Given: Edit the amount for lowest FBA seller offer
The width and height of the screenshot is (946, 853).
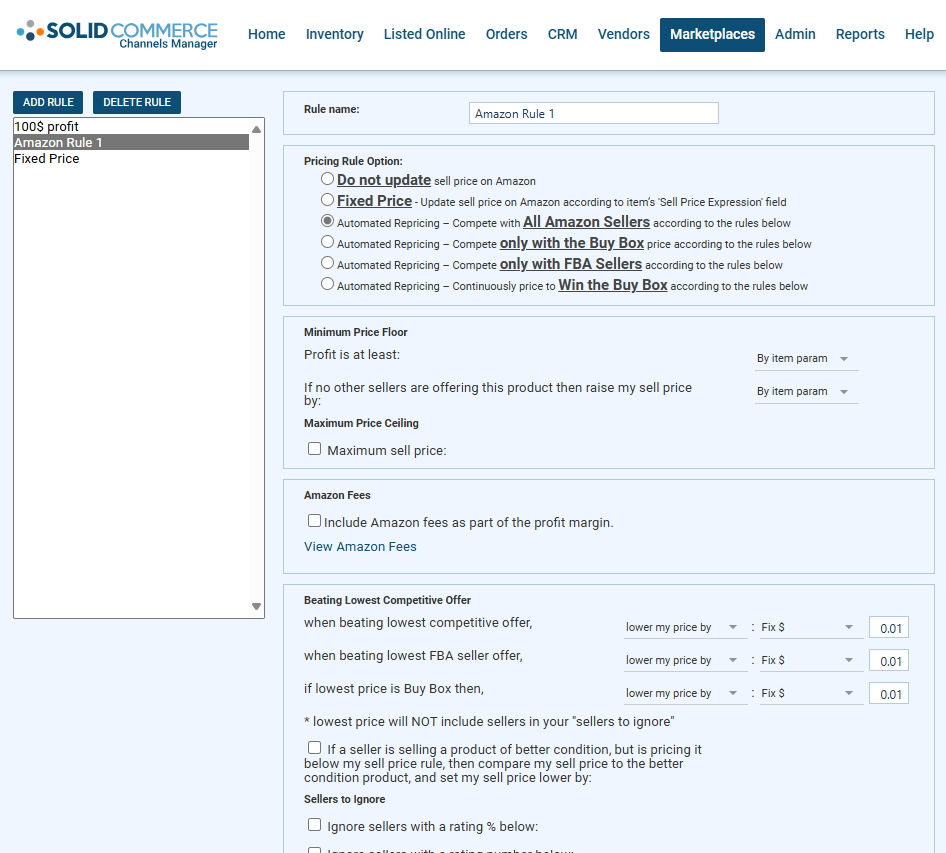Looking at the screenshot, I should click(889, 661).
